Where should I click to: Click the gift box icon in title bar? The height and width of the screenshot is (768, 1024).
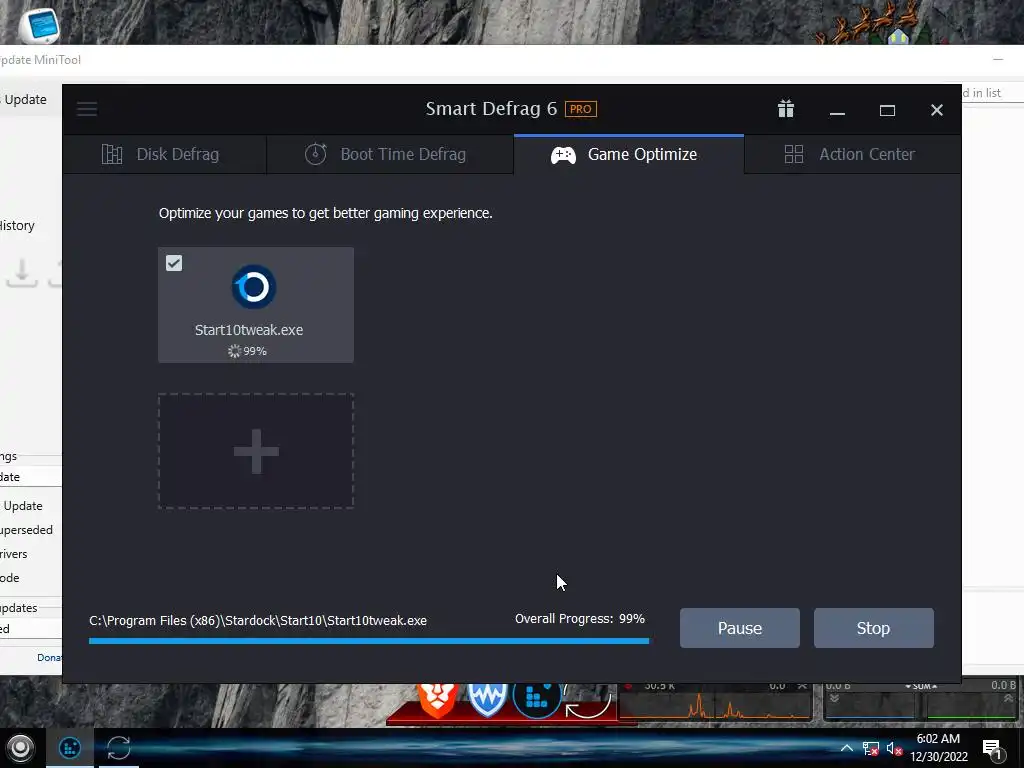tap(786, 109)
